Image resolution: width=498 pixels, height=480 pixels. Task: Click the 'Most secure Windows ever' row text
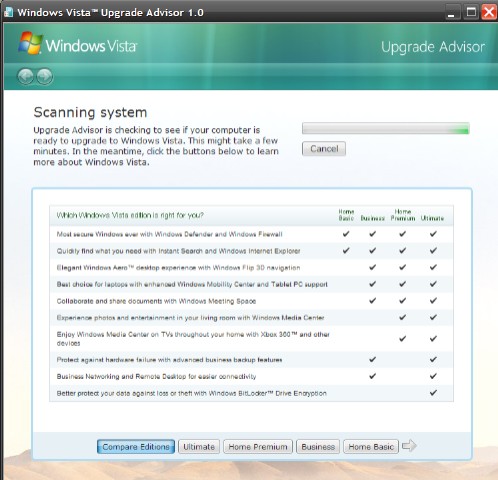pos(169,234)
